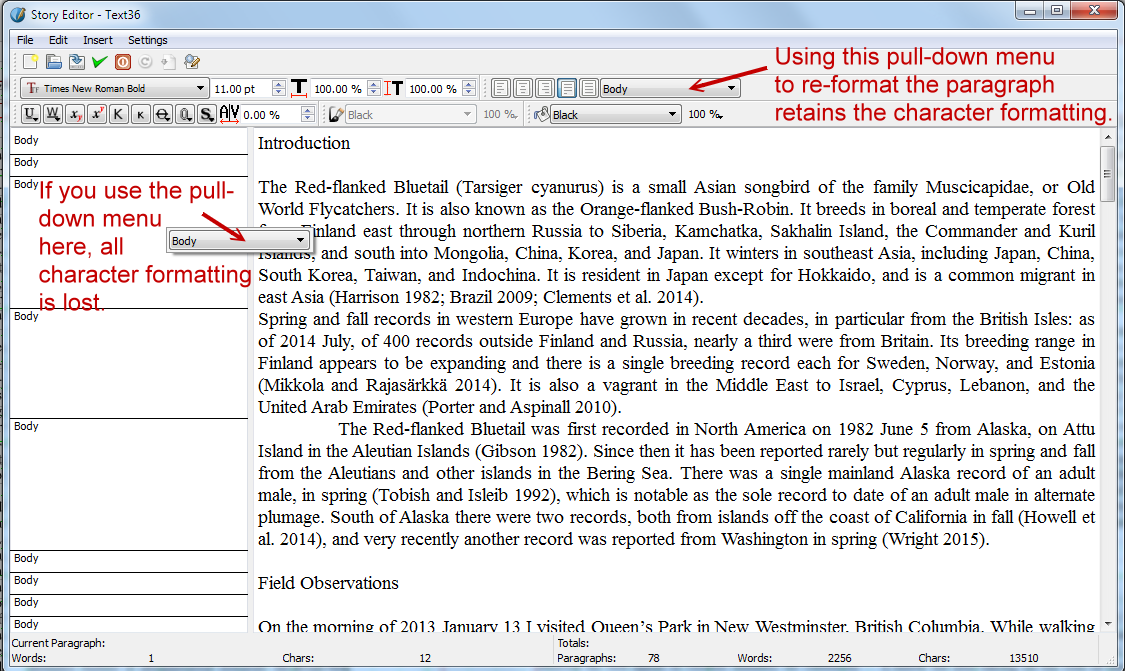Toggle the Superscript style button
1125x671 pixels.
click(x=97, y=115)
